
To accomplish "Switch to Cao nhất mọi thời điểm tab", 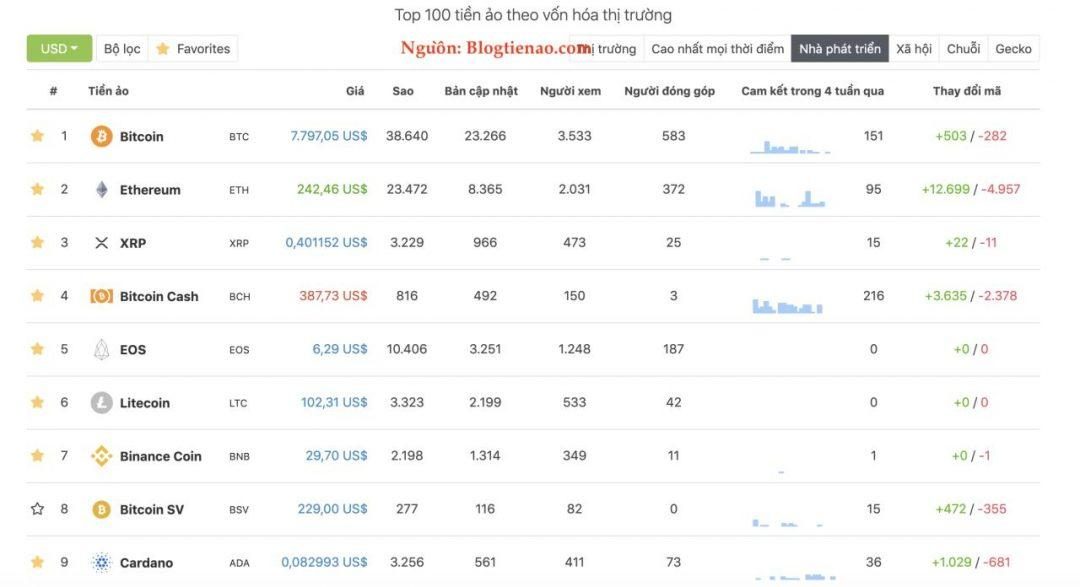I will tap(717, 48).
